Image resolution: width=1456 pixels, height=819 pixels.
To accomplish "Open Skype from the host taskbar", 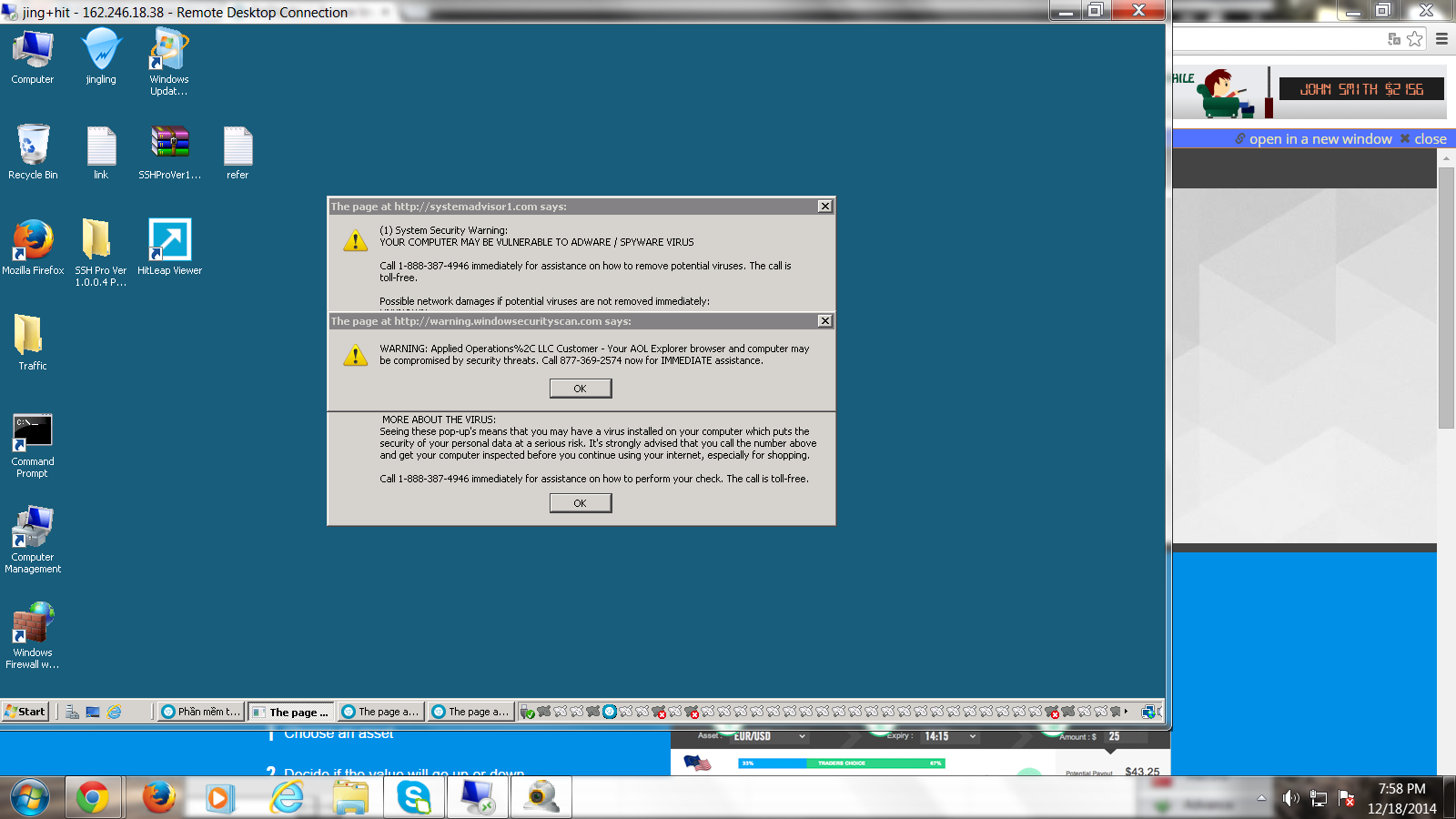I will point(414,798).
